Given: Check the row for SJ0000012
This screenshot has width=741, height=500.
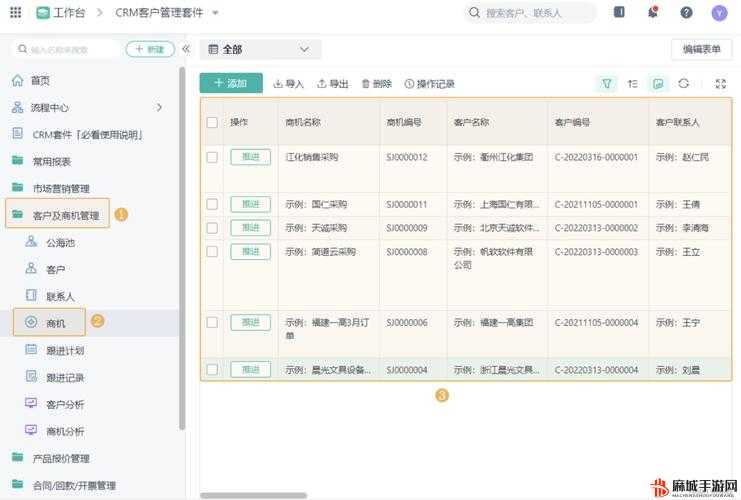Looking at the screenshot, I should pyautogui.click(x=212, y=157).
